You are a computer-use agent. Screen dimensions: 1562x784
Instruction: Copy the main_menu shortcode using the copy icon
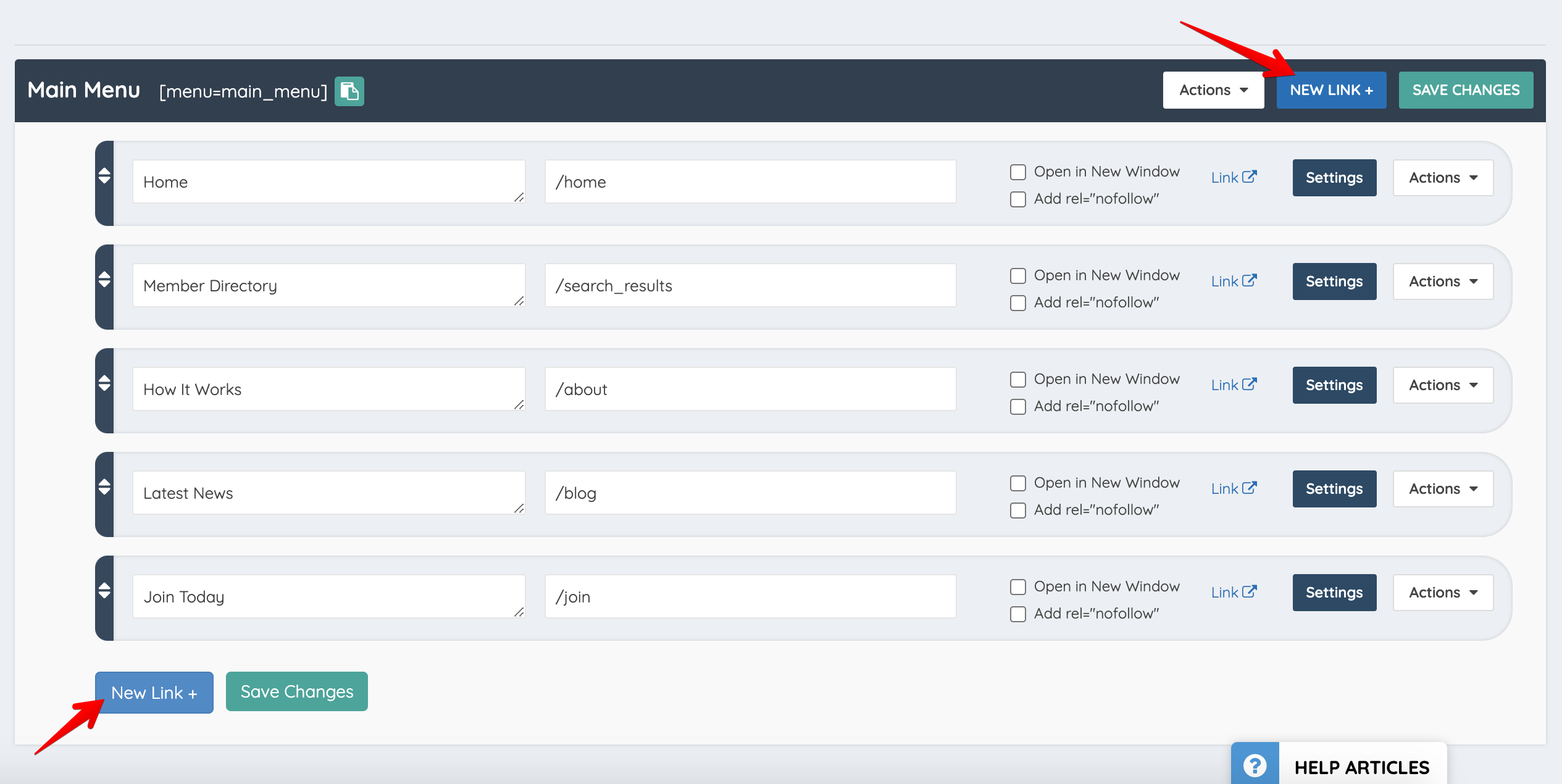tap(349, 90)
